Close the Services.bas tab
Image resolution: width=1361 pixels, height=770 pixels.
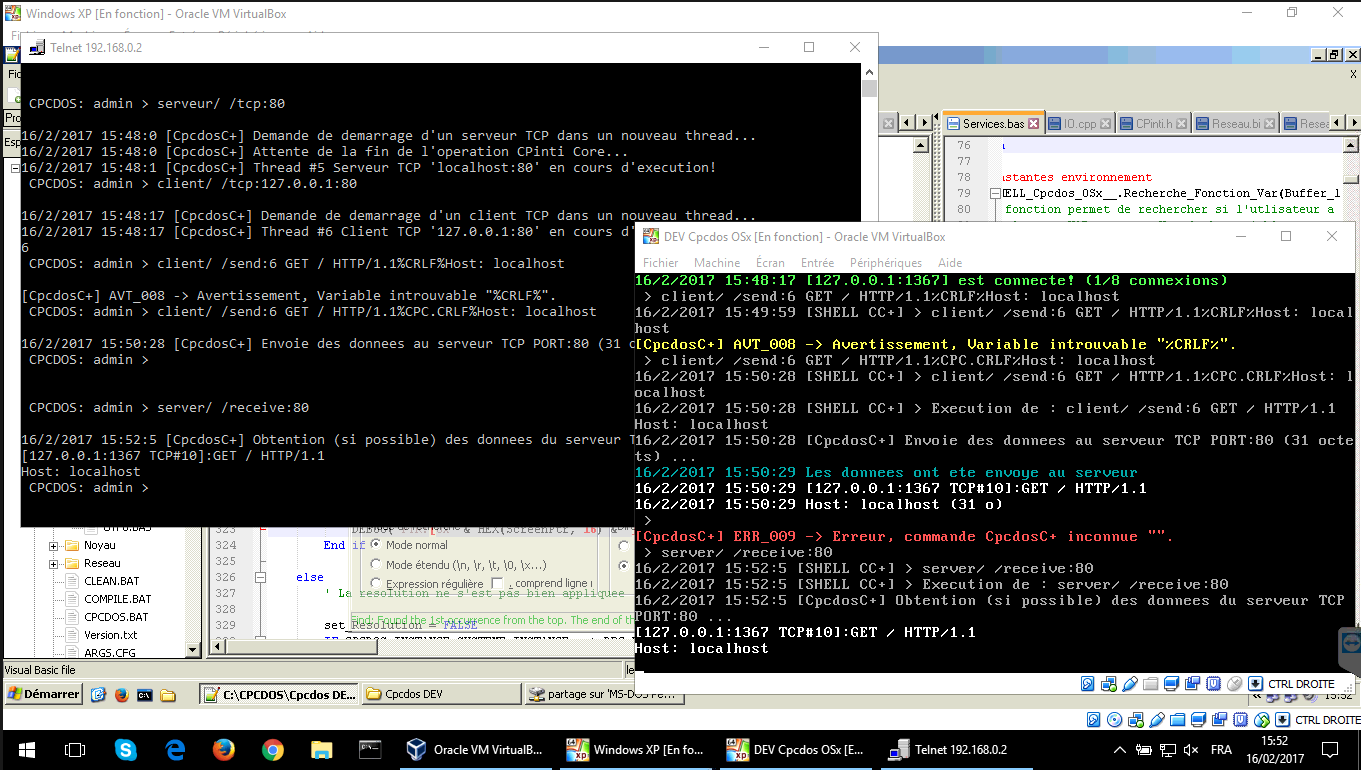tap(1034, 124)
